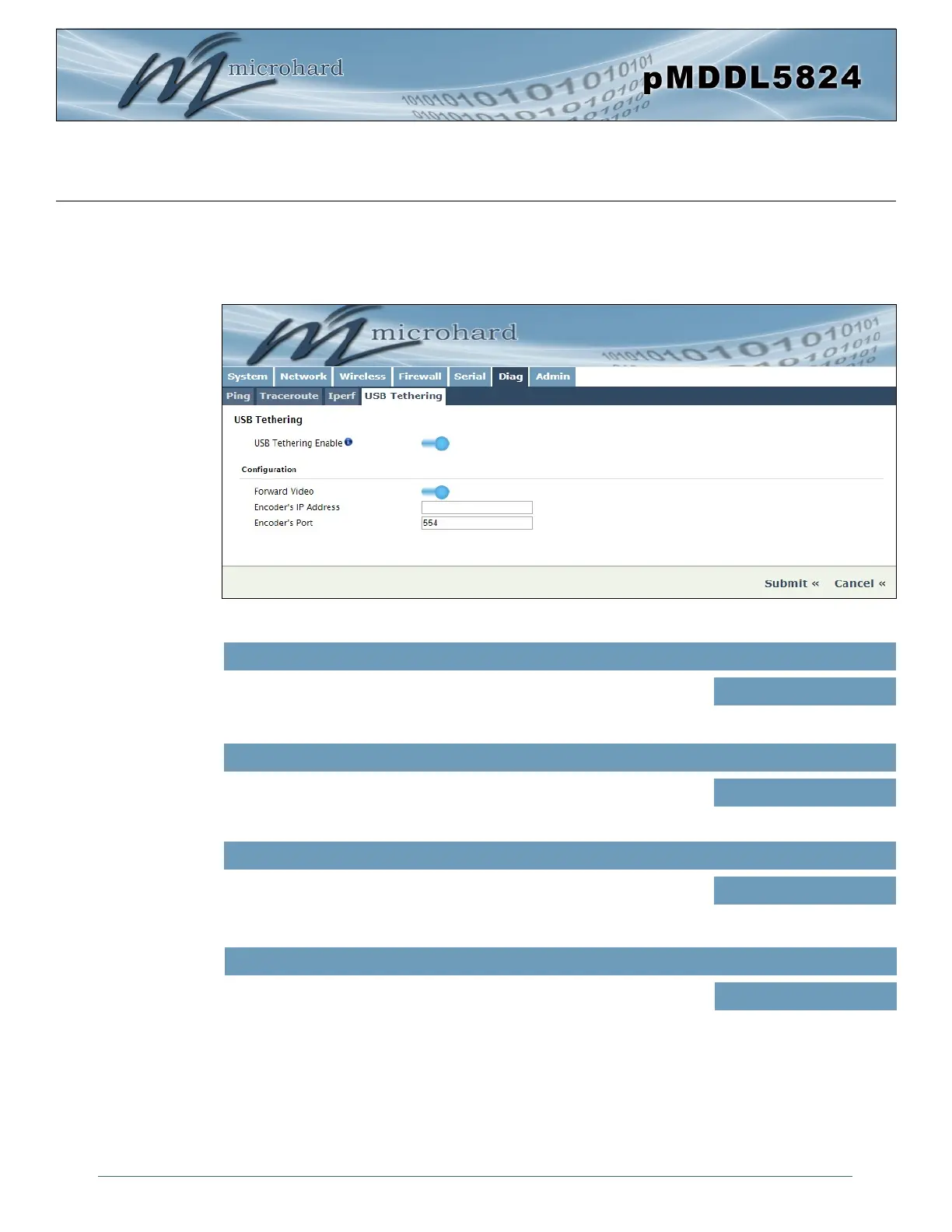Switch to the Ping sub-tab
Viewport: 952px width, 1232px height.
[238, 396]
